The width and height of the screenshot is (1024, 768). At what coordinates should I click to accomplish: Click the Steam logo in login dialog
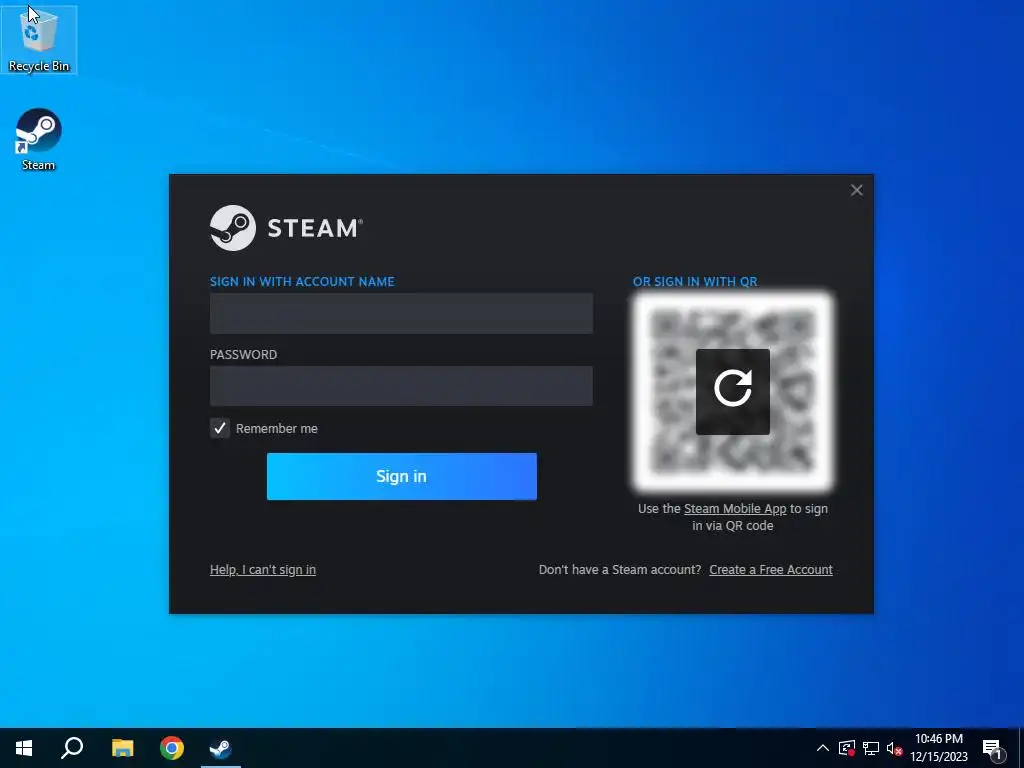click(232, 228)
